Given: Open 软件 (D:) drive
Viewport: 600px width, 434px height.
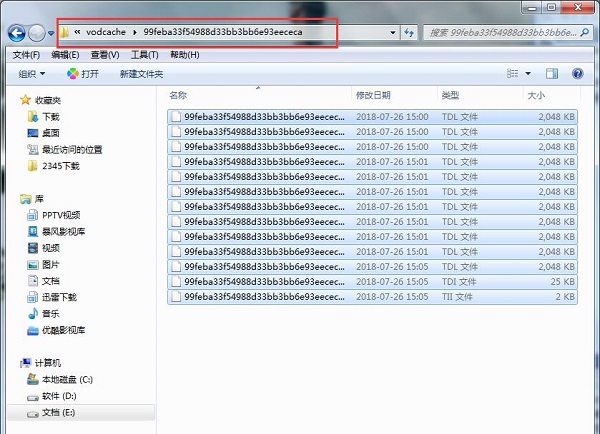Looking at the screenshot, I should 59,396.
